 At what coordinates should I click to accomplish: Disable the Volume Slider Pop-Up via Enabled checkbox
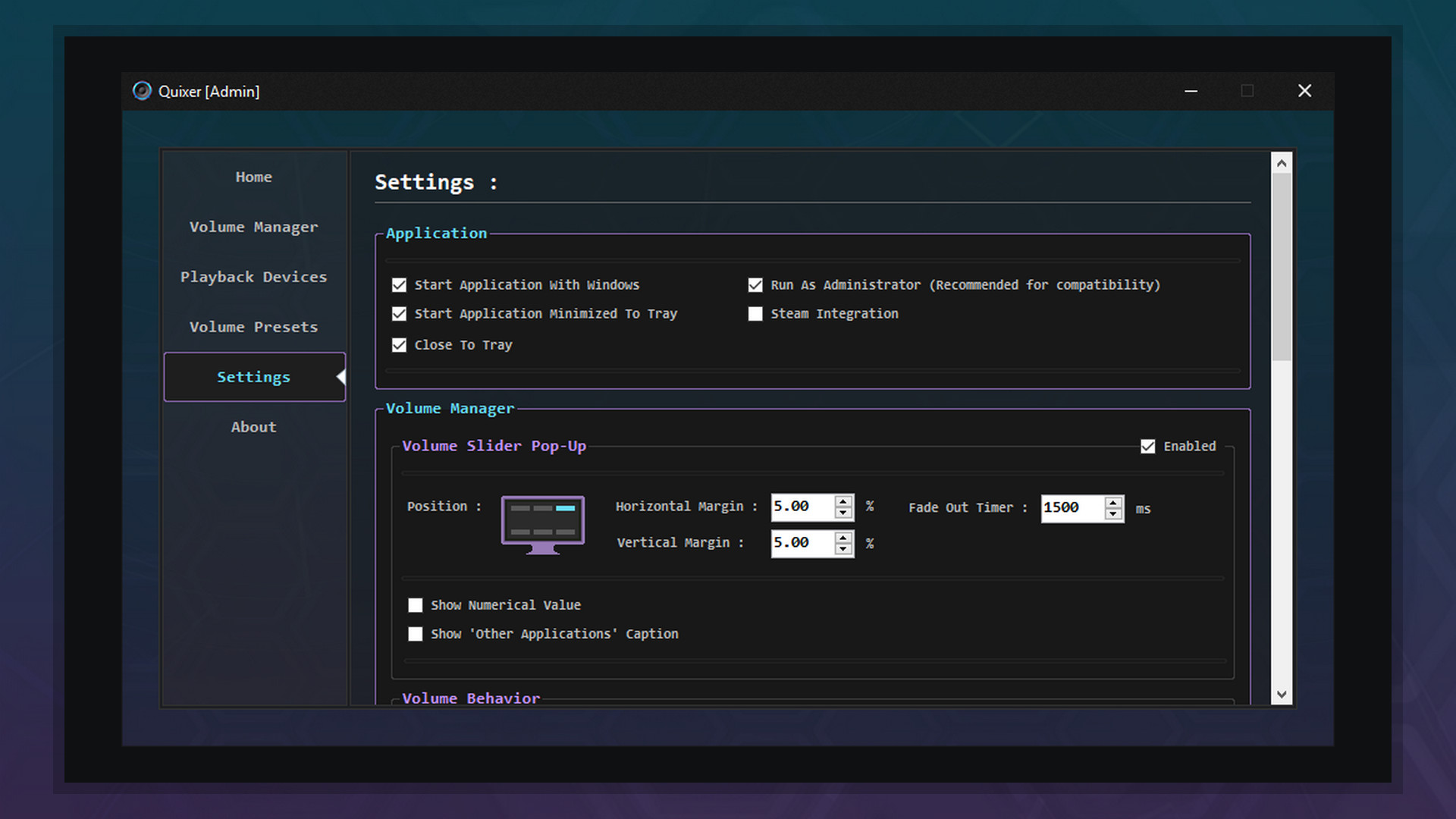click(x=1148, y=447)
